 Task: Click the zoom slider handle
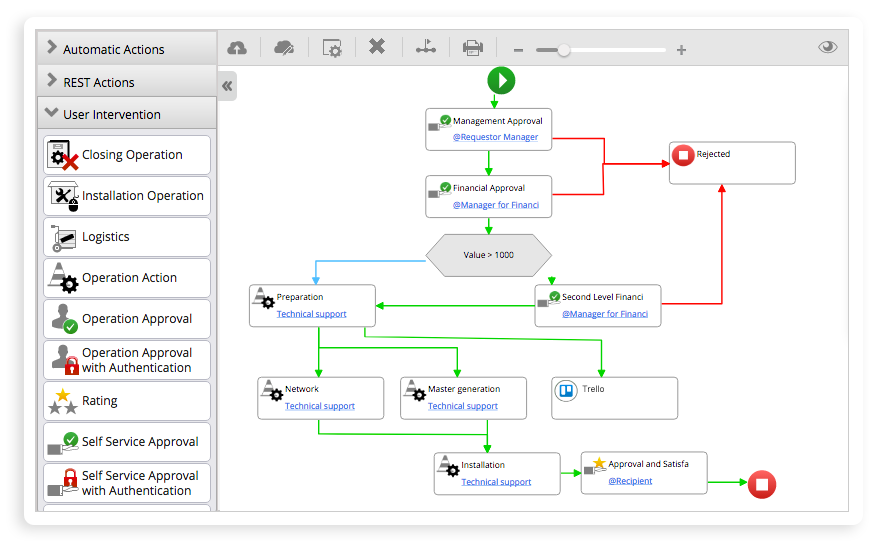[x=563, y=50]
